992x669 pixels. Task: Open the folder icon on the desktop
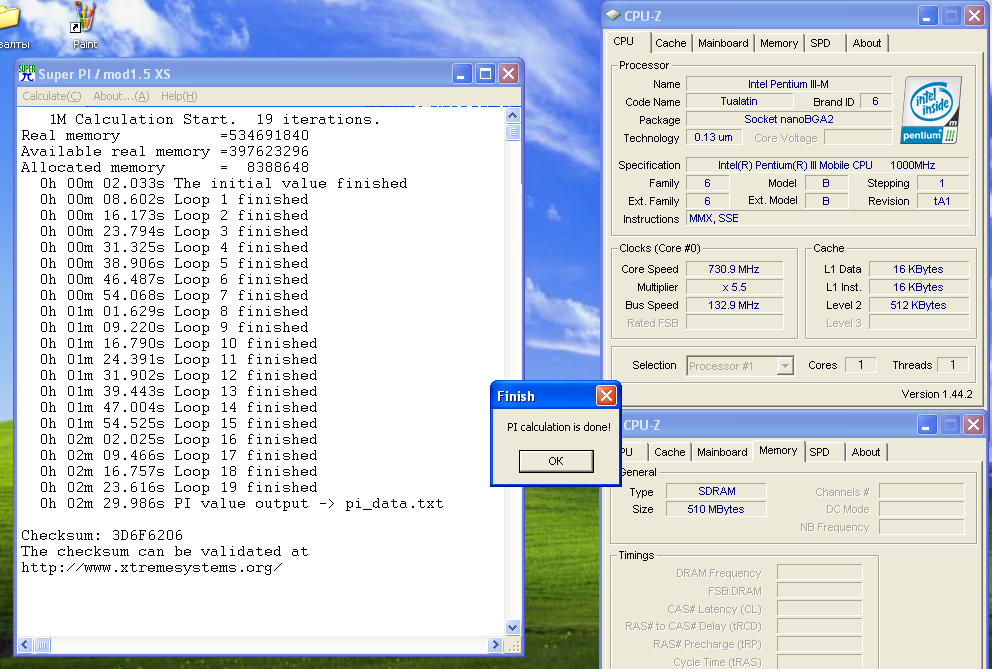tap(8, 18)
